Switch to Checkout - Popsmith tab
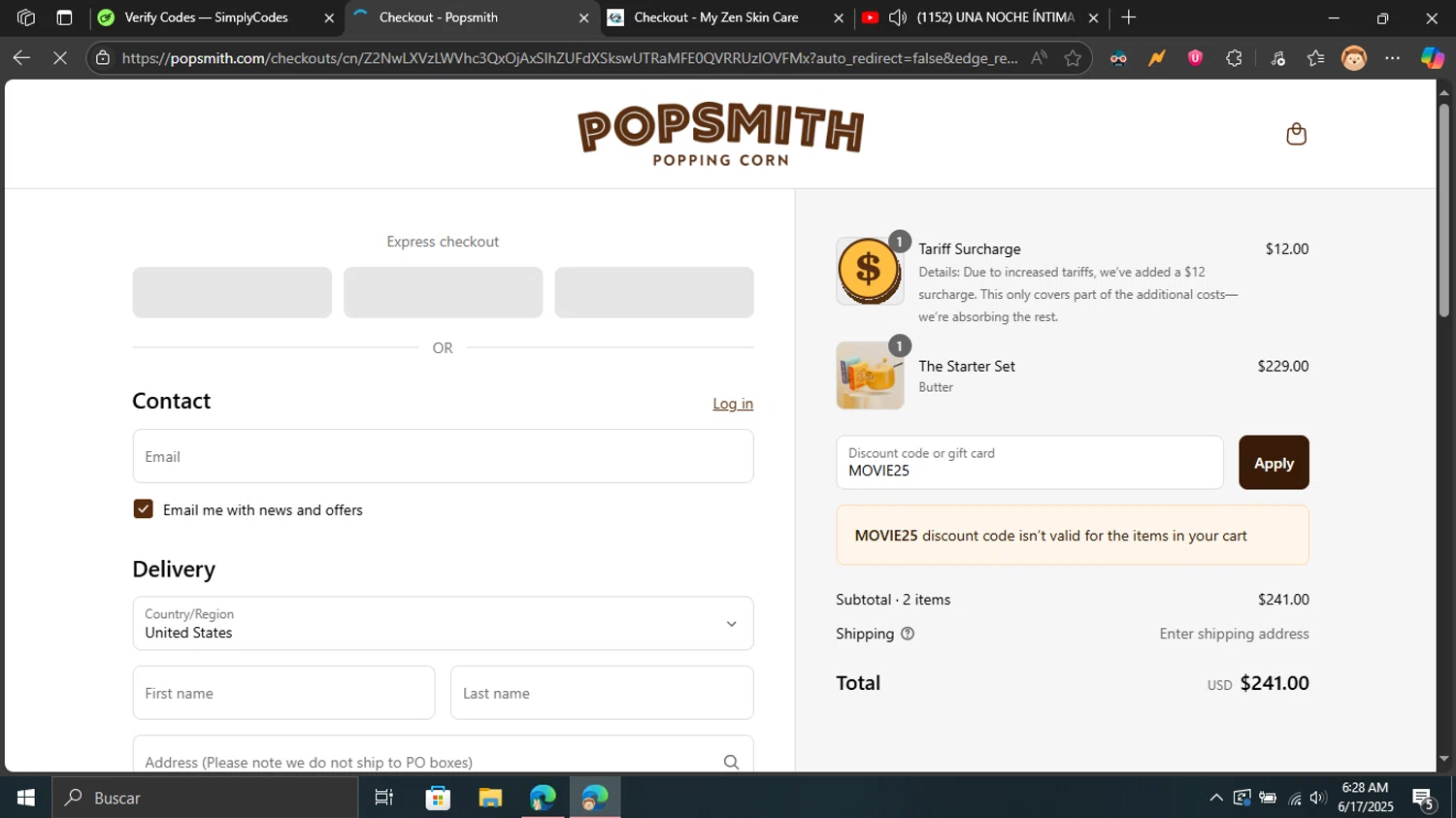1456x818 pixels. 473,17
